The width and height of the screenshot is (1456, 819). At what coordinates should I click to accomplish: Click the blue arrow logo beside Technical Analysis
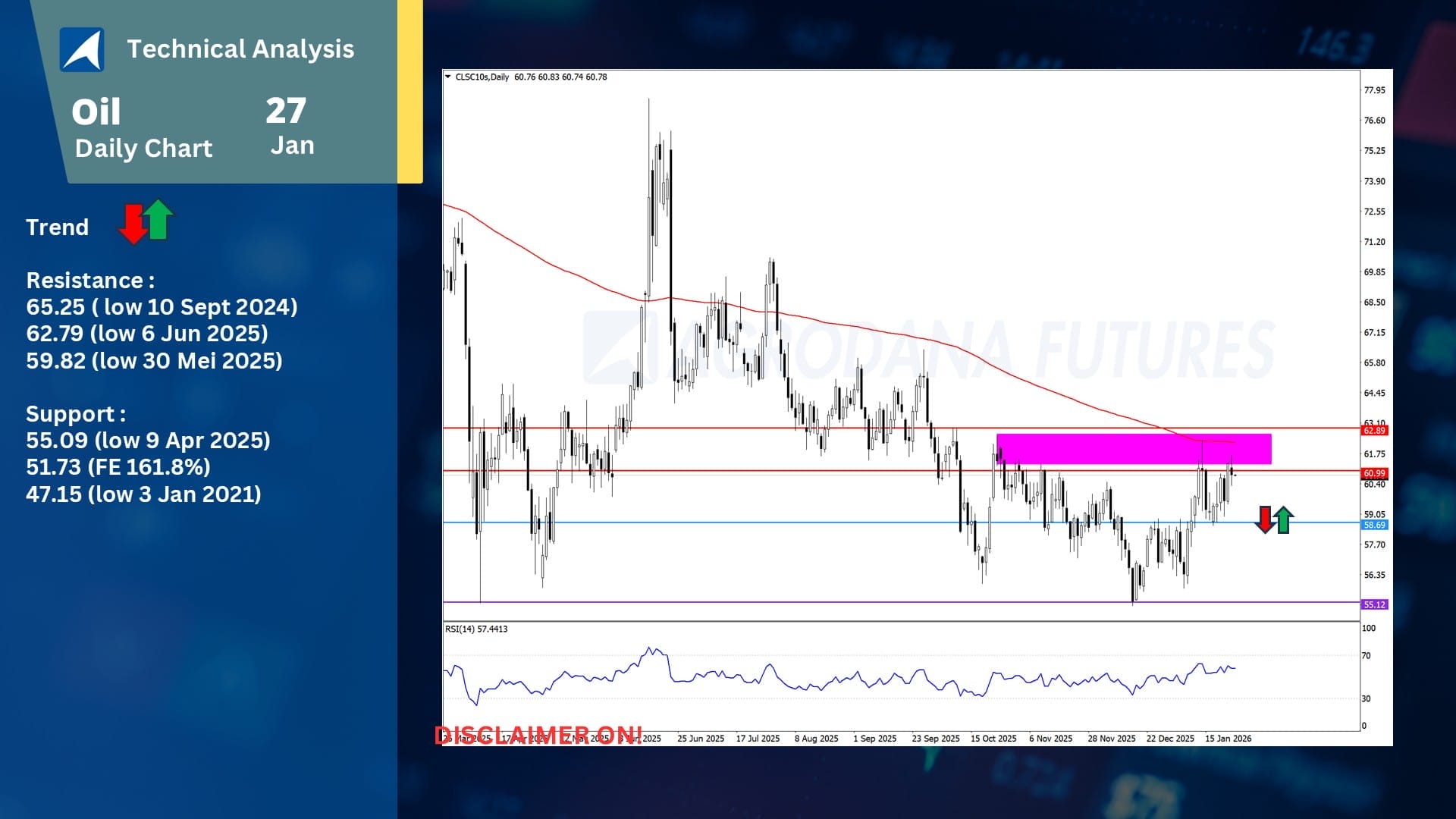82,49
